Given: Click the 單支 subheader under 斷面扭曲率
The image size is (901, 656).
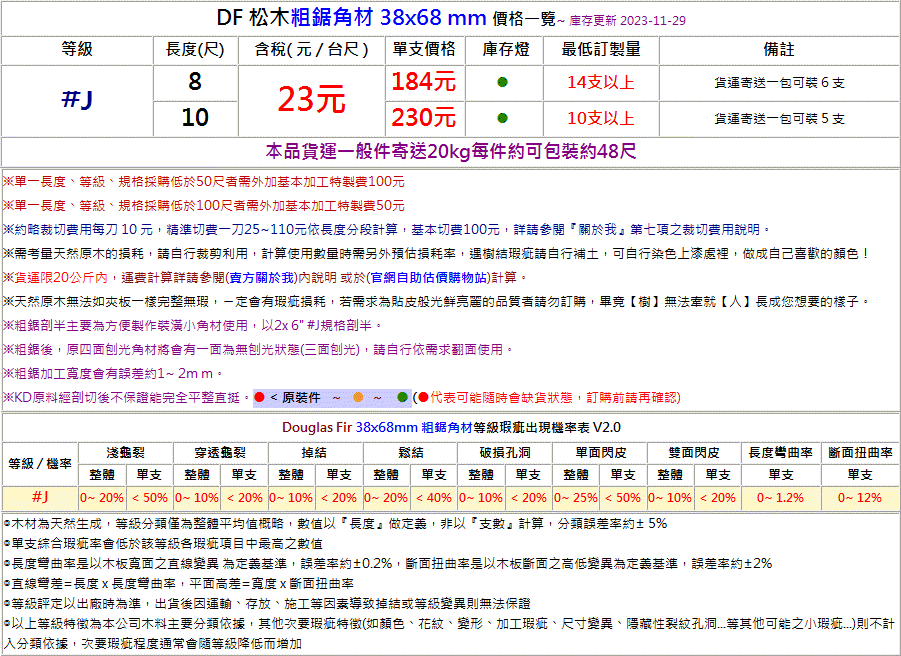Looking at the screenshot, I should click(x=860, y=475).
